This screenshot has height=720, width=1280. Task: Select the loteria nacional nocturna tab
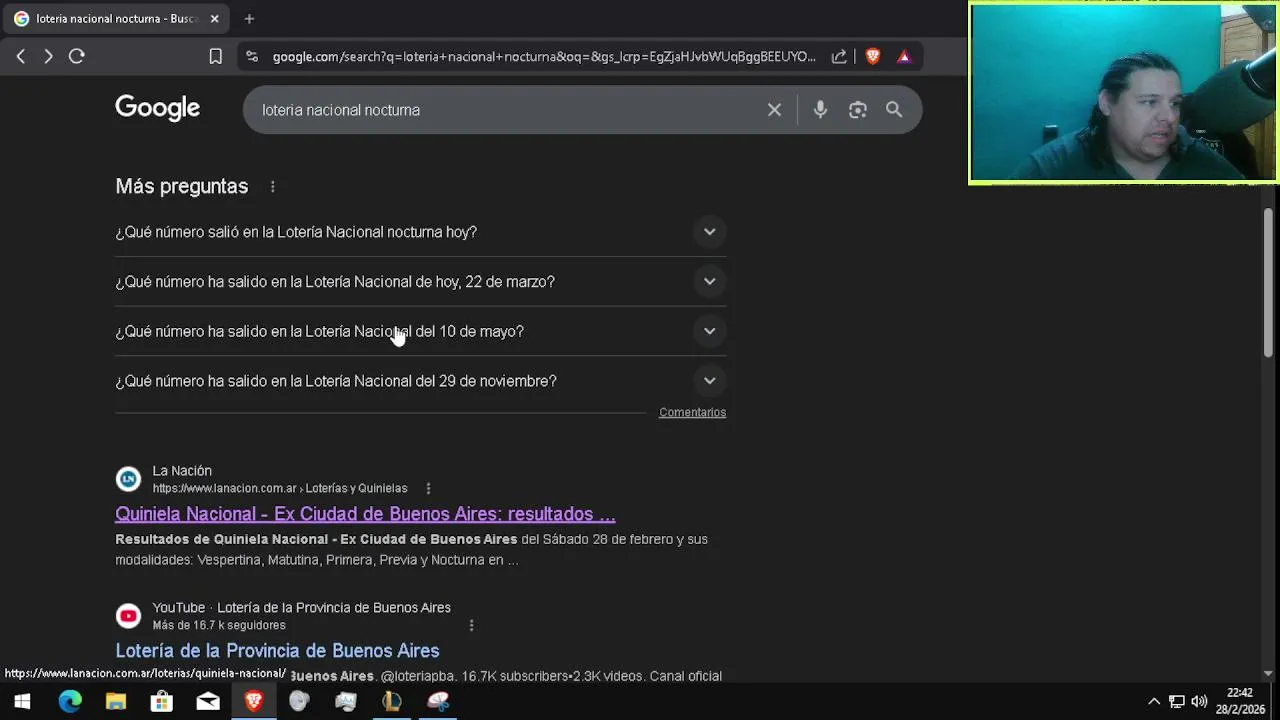117,19
